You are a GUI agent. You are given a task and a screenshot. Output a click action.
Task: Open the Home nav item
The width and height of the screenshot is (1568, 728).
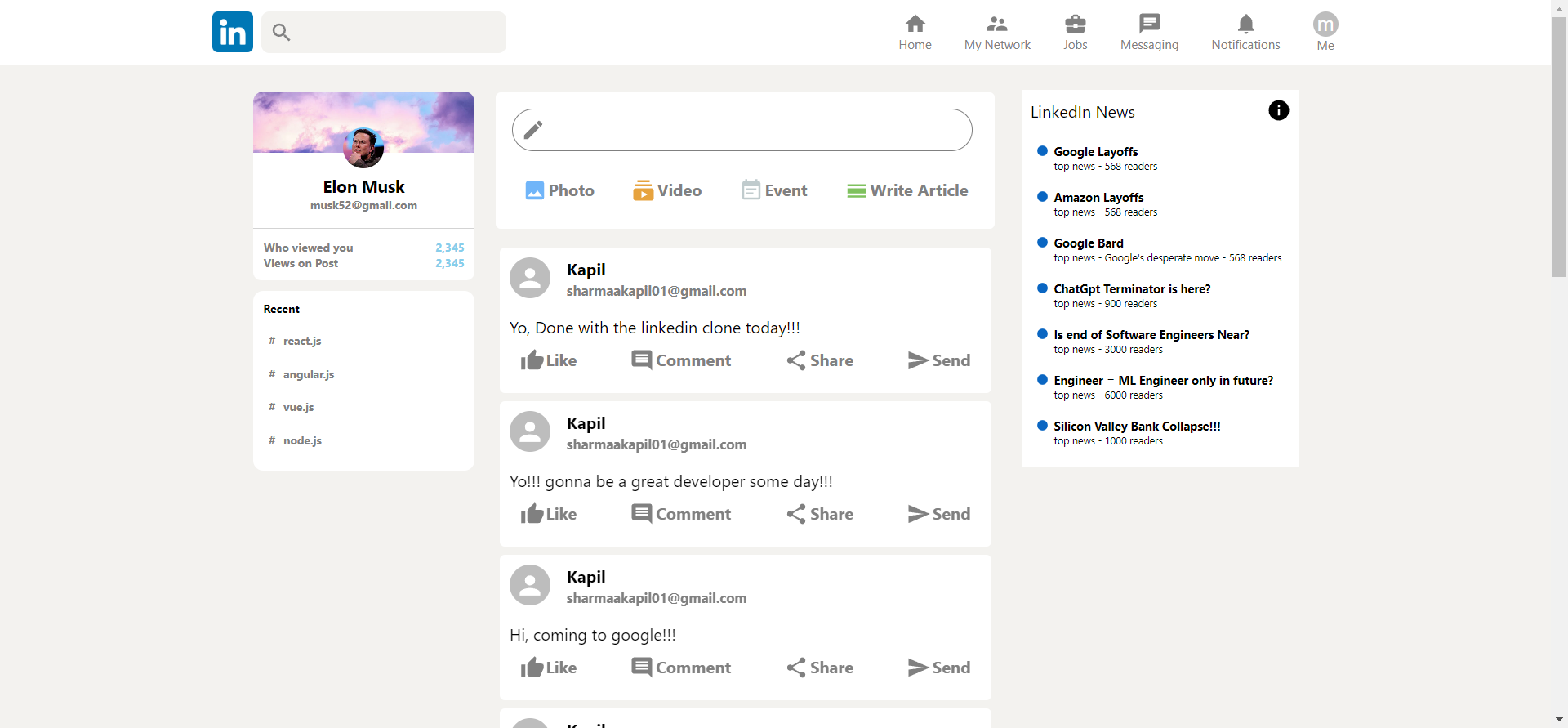(915, 33)
